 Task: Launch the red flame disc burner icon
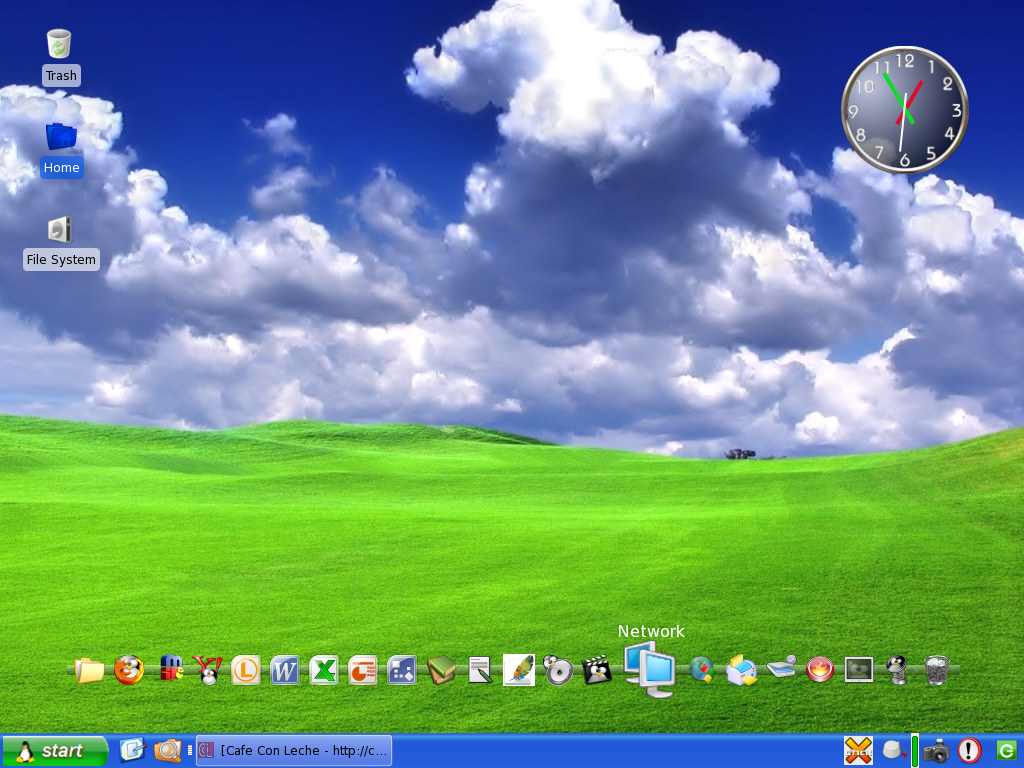pos(820,670)
